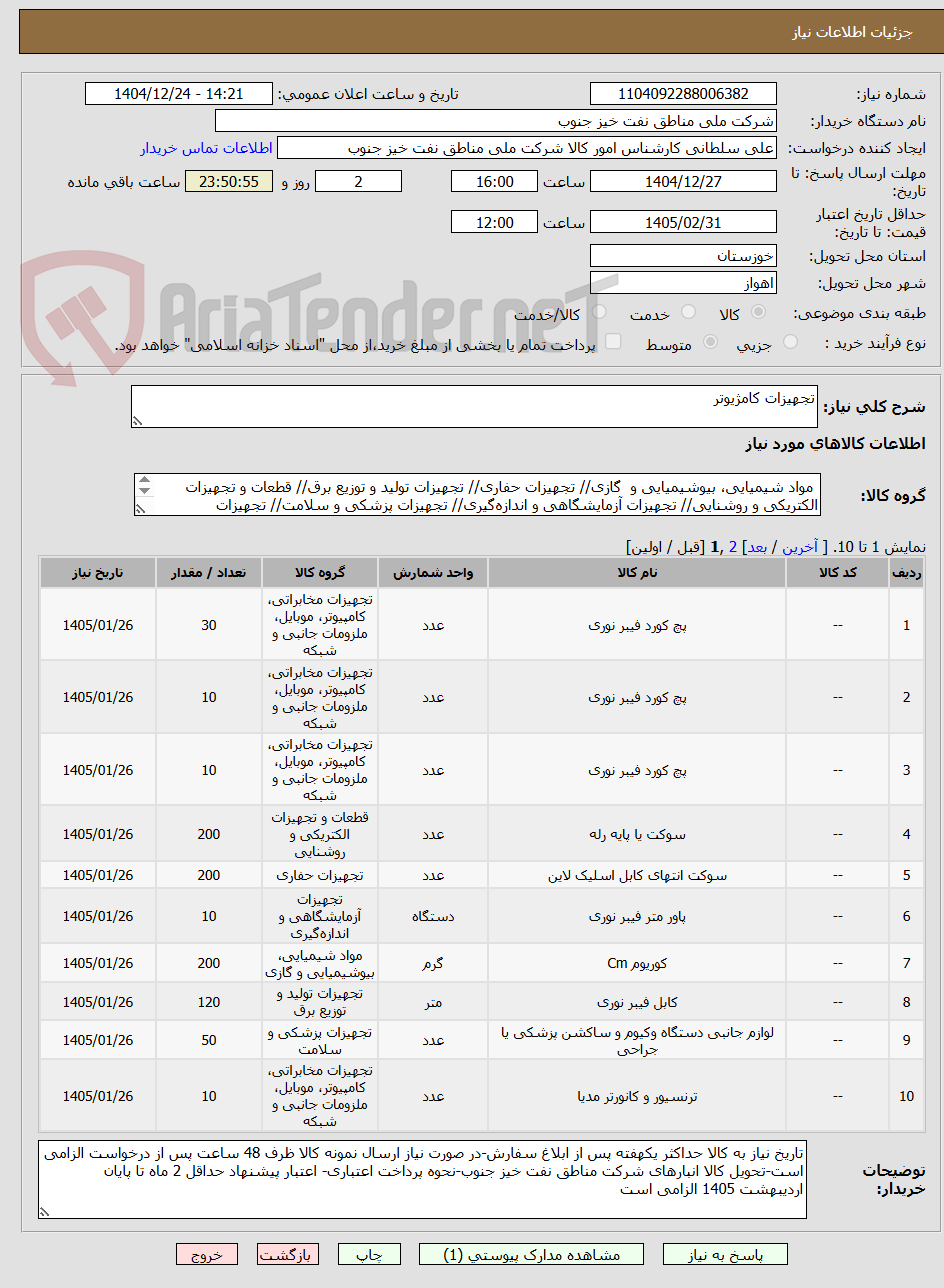944x1288 pixels.
Task: Click the remaining days field showing 2
Action: pos(358,181)
